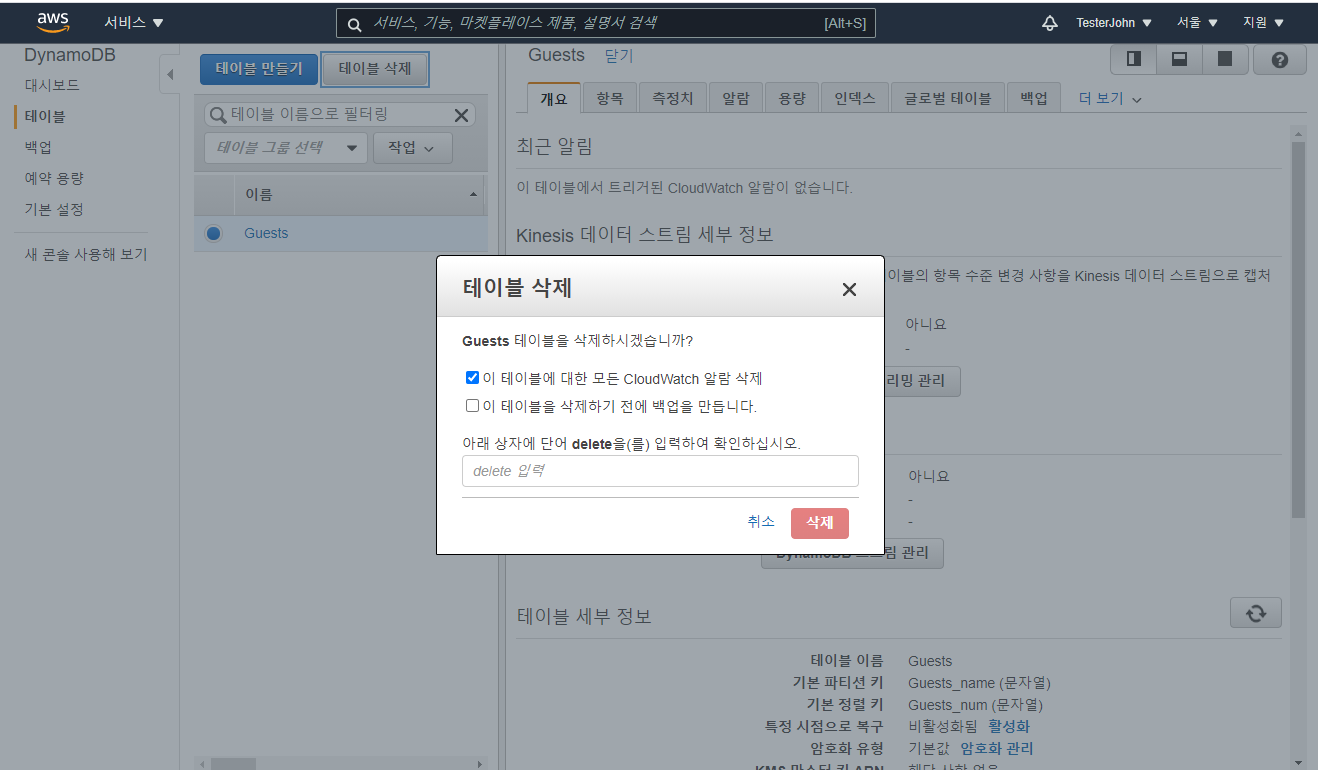The width and height of the screenshot is (1318, 770).
Task: Click the 테이블 만들기 button
Action: tap(259, 69)
